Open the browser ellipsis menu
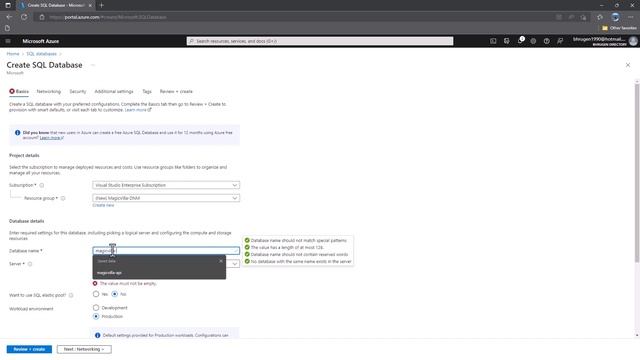The height and width of the screenshot is (360, 640). coord(631,17)
